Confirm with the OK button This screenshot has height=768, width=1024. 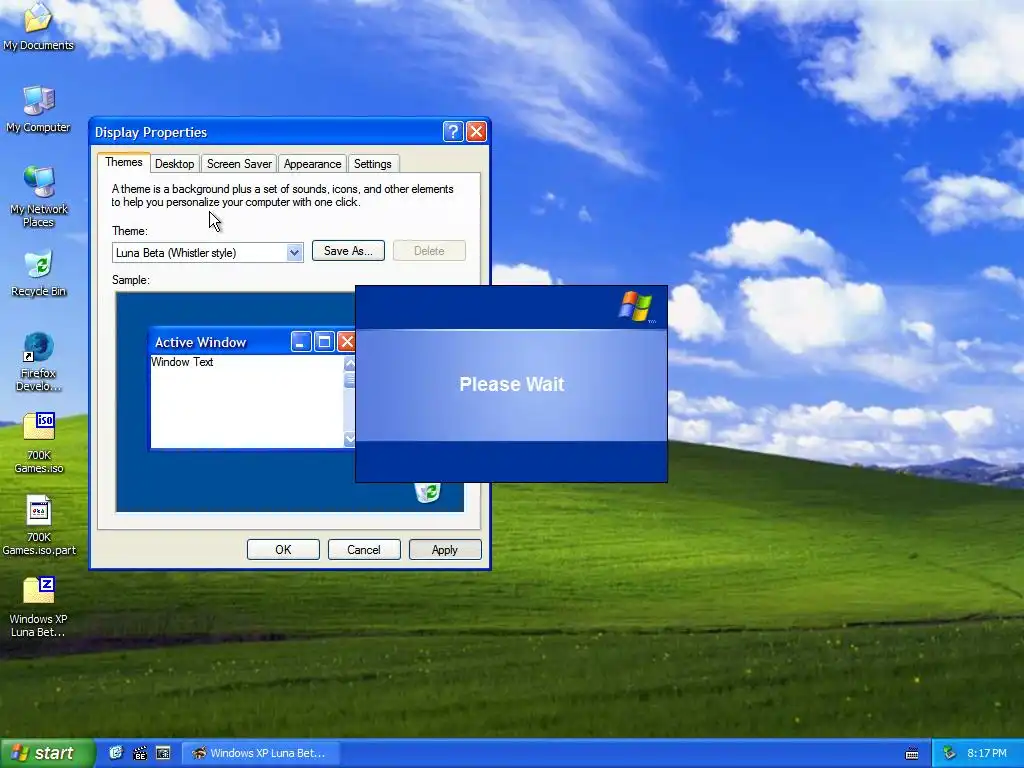point(283,550)
